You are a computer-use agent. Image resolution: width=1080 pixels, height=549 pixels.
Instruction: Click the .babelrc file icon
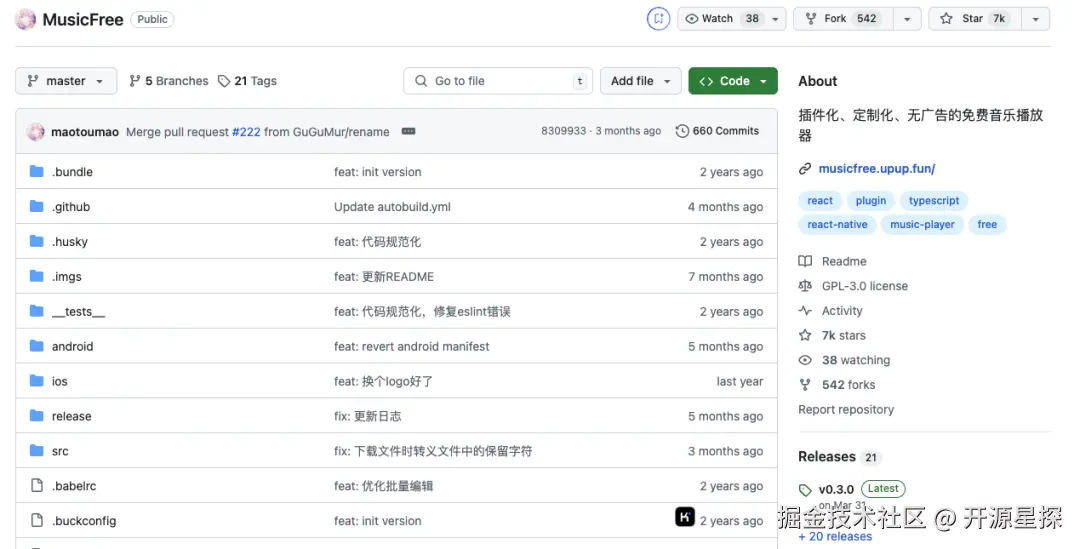click(37, 486)
